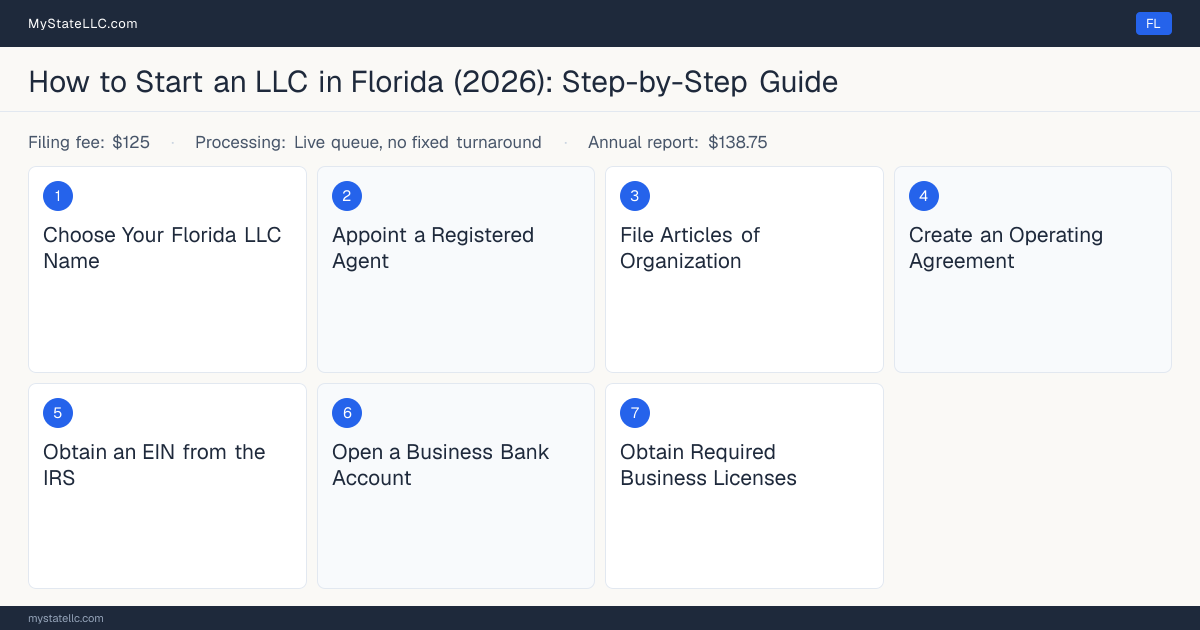Open 'Appoint a Registered Agent' card
This screenshot has height=630, width=1200.
coord(456,269)
